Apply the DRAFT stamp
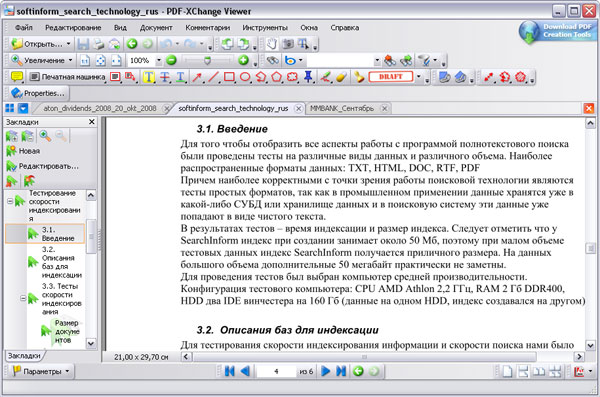Image resolution: width=600 pixels, height=397 pixels. [391, 77]
